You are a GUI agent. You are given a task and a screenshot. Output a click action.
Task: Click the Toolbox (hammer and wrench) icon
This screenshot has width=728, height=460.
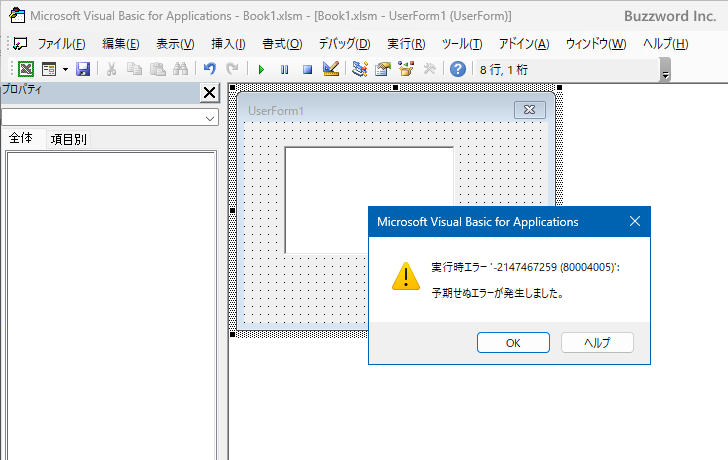click(429, 70)
